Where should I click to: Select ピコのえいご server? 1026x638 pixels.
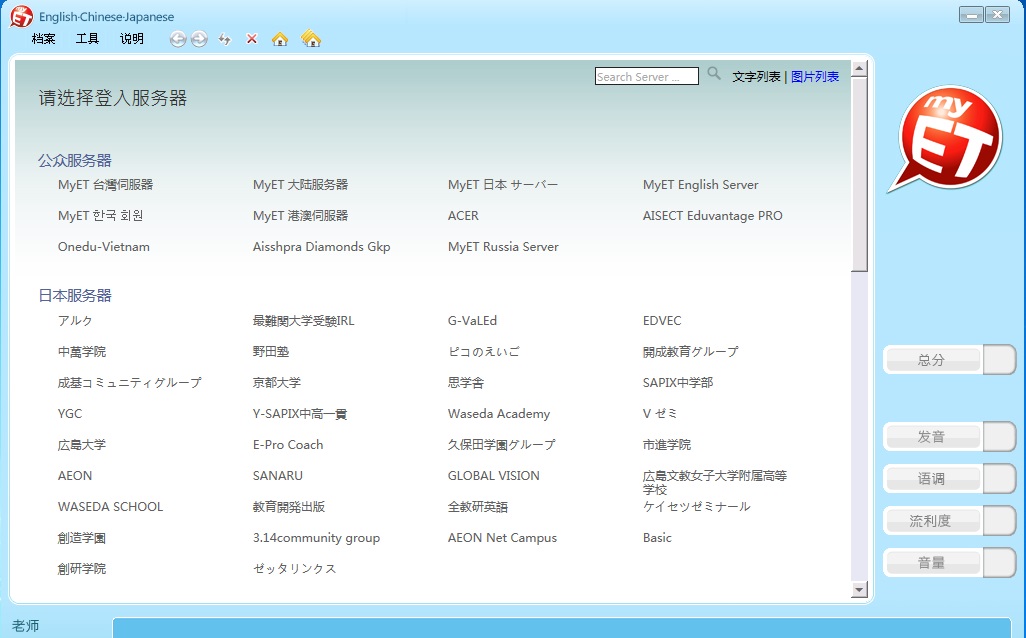pyautogui.click(x=484, y=351)
